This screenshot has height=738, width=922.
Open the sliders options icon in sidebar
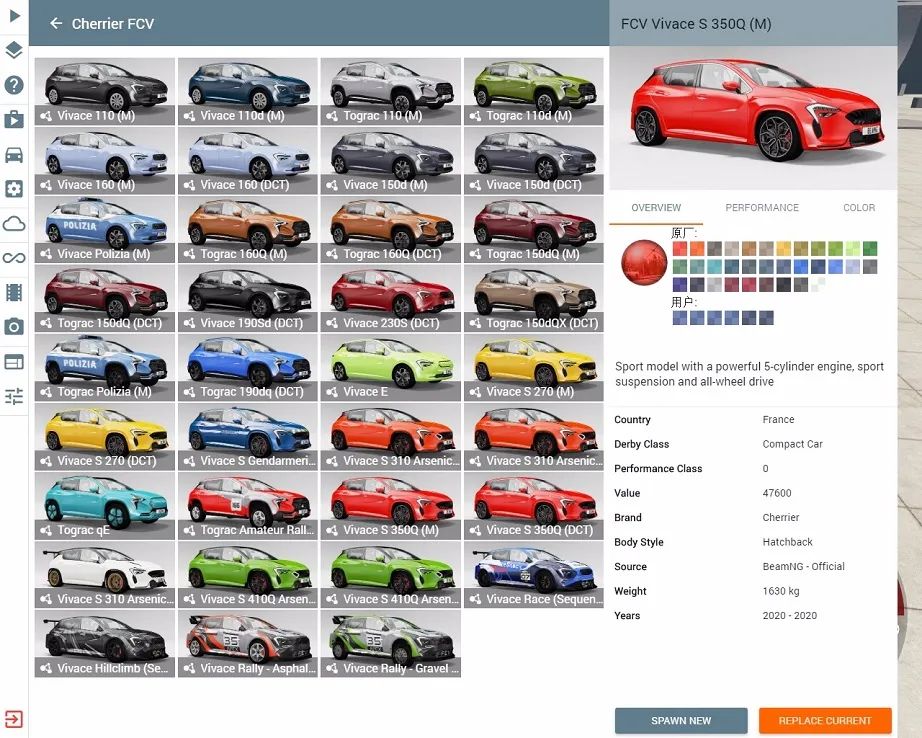[x=14, y=396]
